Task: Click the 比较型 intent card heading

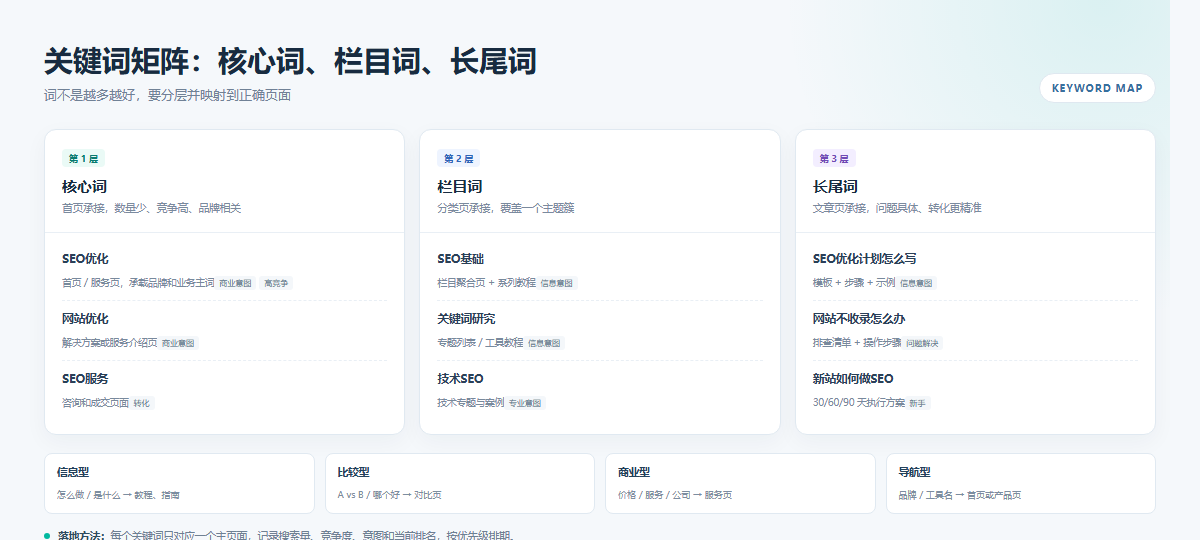Action: coord(354,472)
